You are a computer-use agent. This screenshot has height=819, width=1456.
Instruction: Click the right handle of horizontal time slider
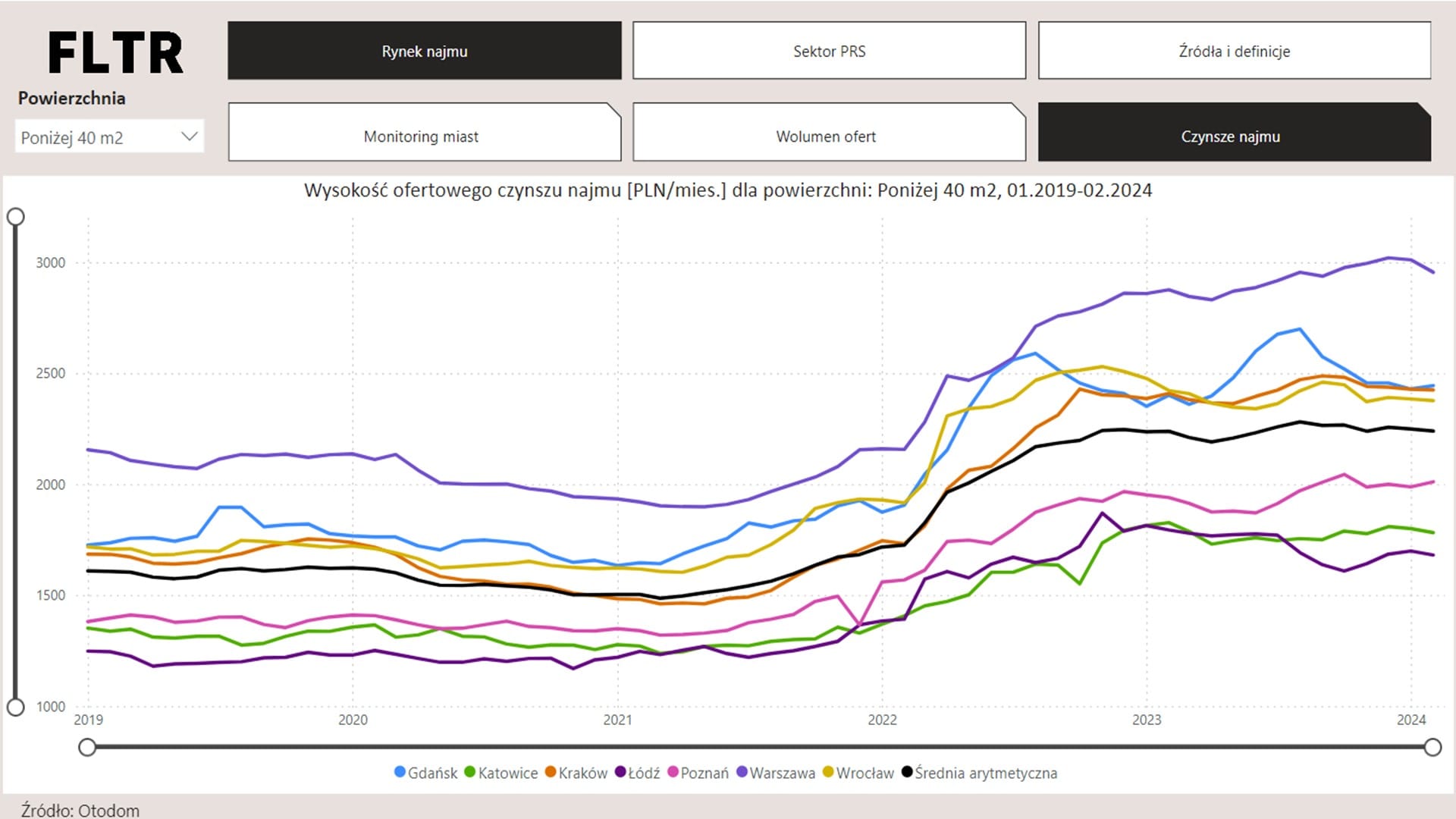coord(1432,748)
